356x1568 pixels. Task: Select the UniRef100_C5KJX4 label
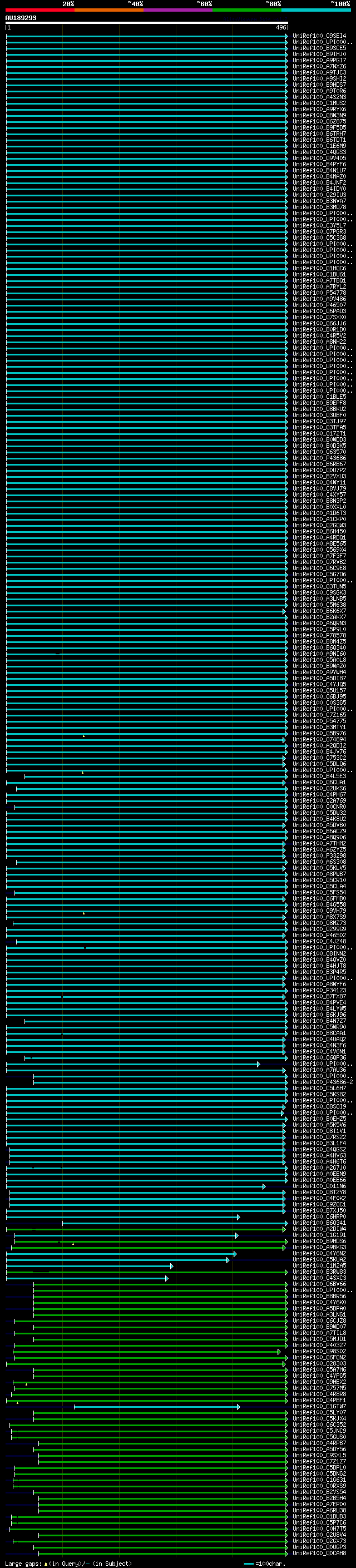319,1419
